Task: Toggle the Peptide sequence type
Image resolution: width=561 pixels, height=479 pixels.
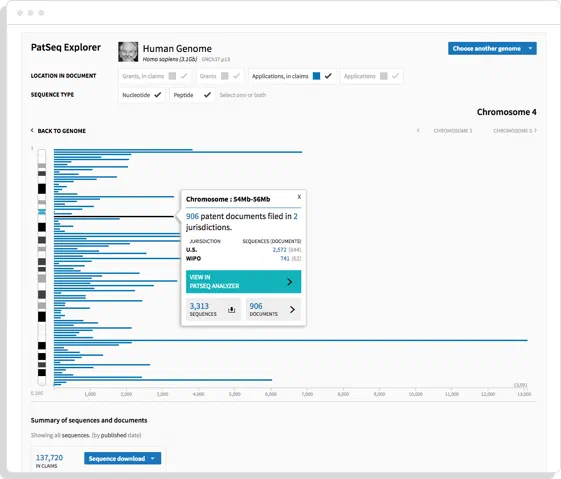Action: 192,95
